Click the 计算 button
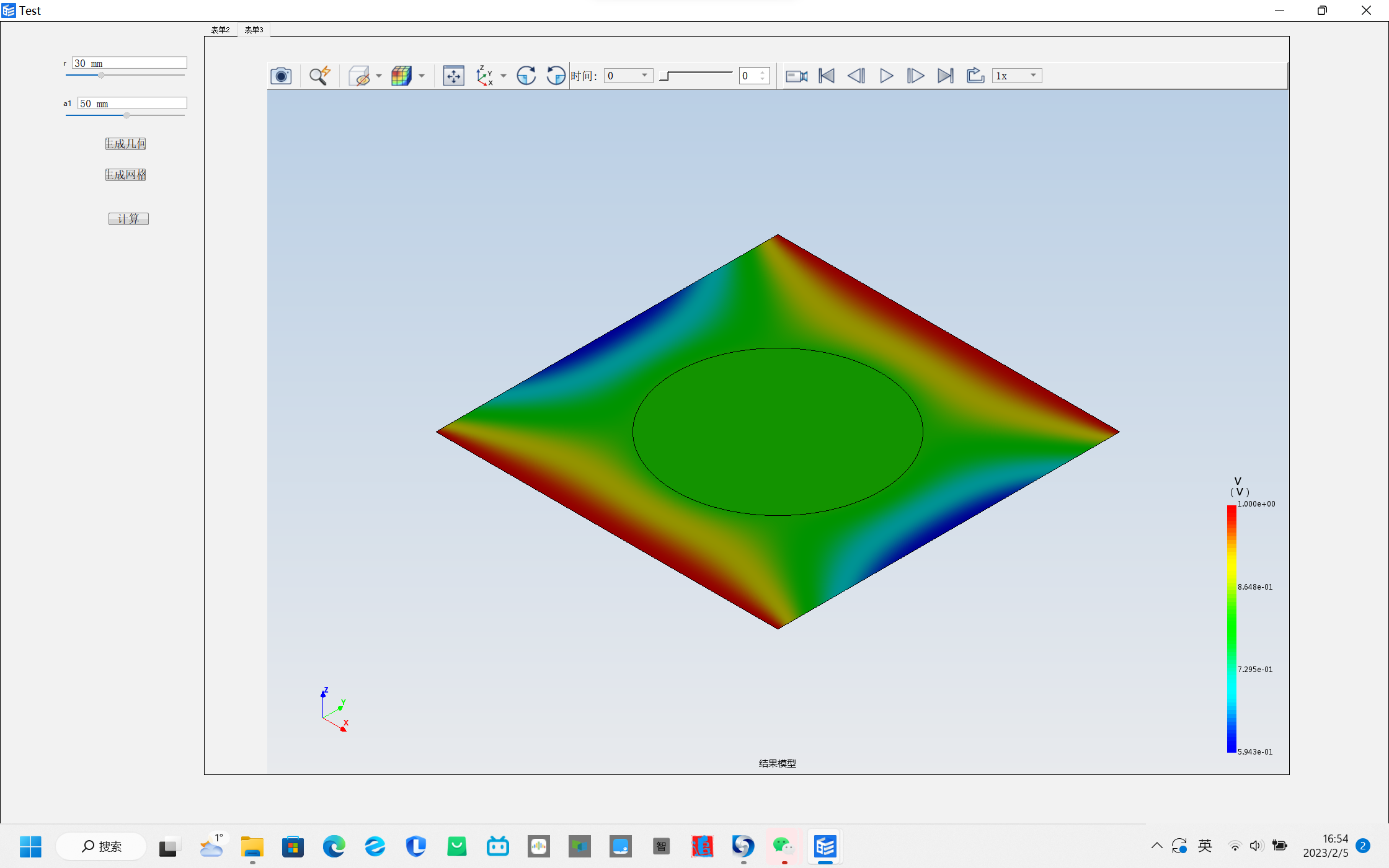The image size is (1389, 868). click(128, 219)
